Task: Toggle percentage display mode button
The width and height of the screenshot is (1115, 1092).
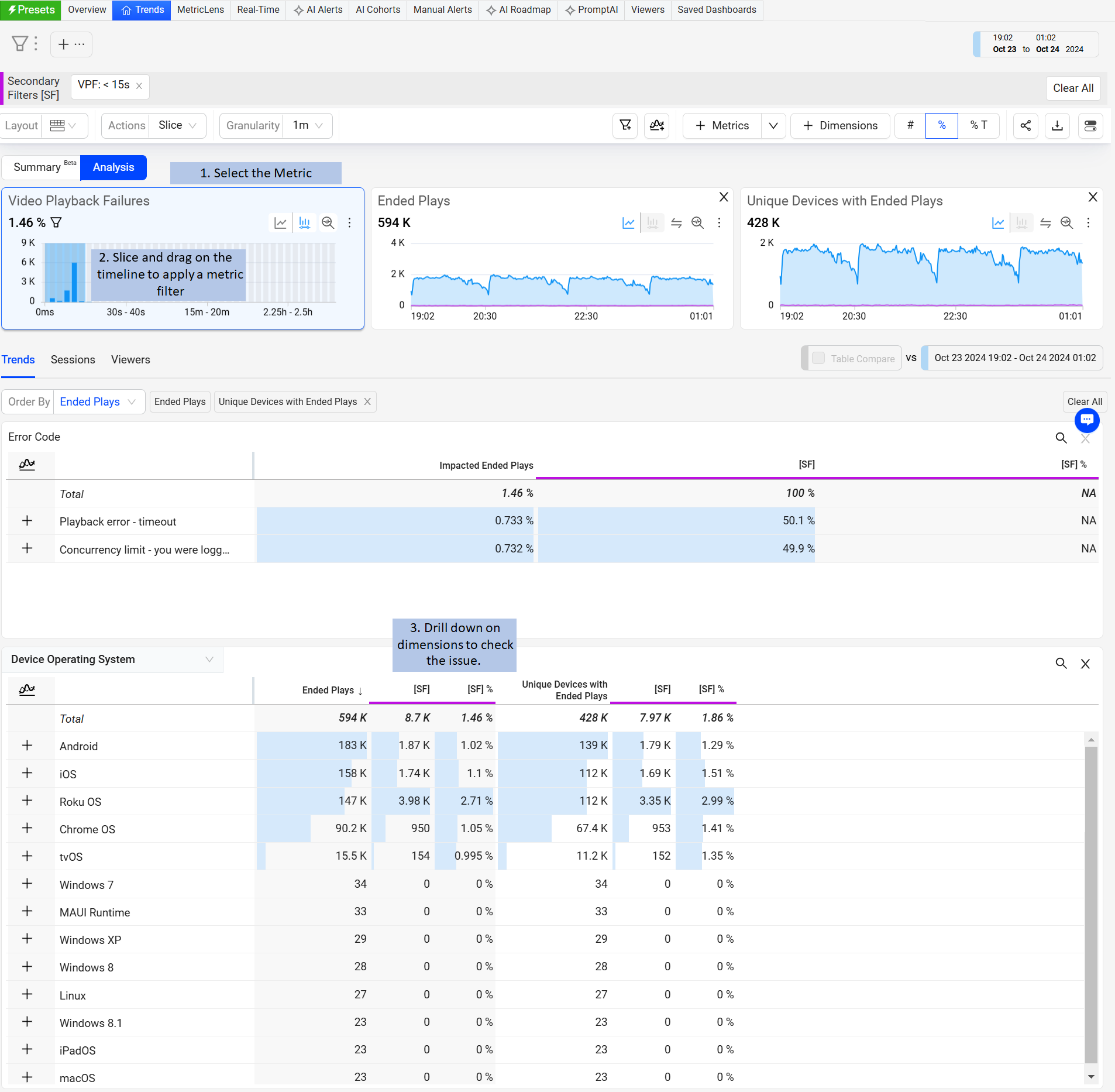Action: pyautogui.click(x=941, y=126)
